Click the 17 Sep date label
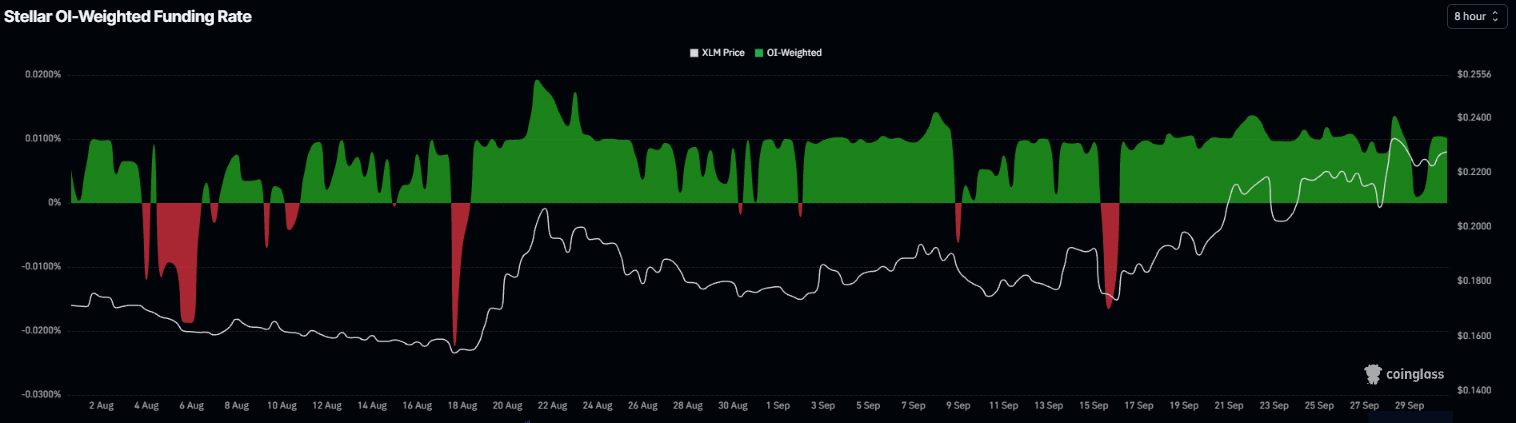 tap(1139, 407)
